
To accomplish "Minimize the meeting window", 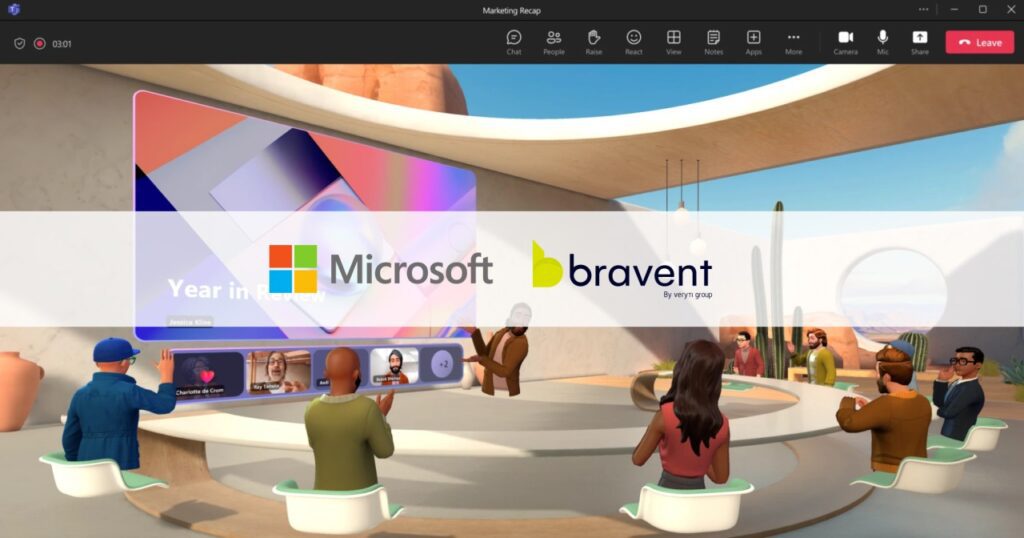I will click(x=954, y=10).
